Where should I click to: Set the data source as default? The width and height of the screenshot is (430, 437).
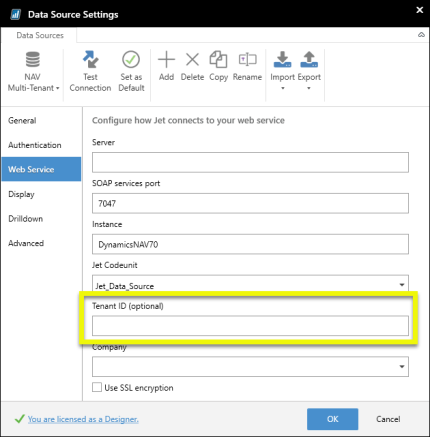(x=131, y=71)
